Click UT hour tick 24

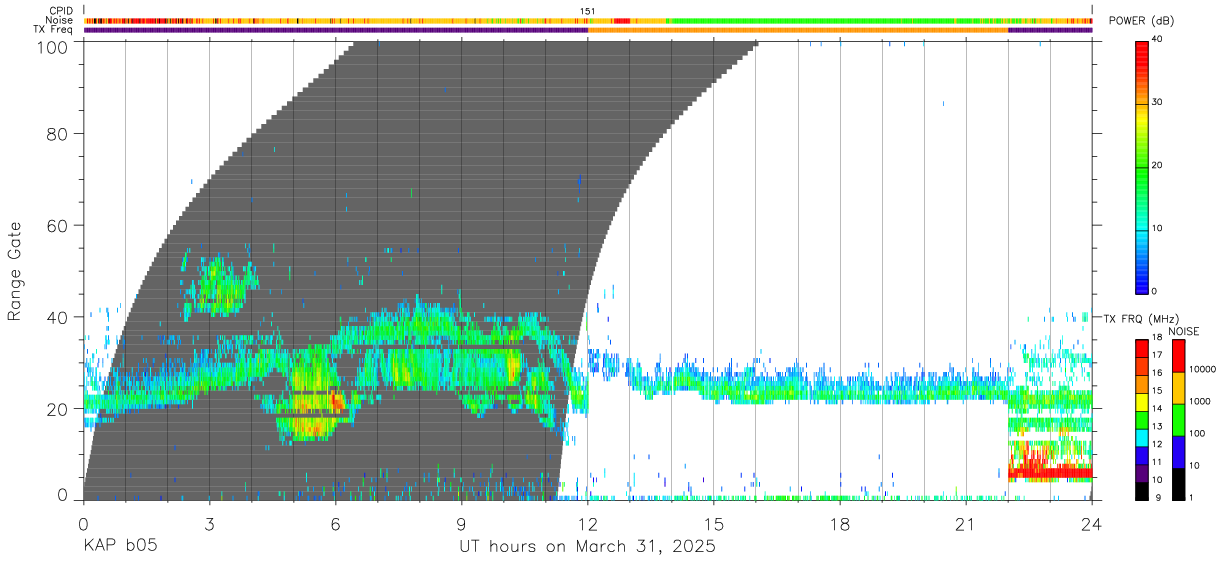click(1092, 525)
